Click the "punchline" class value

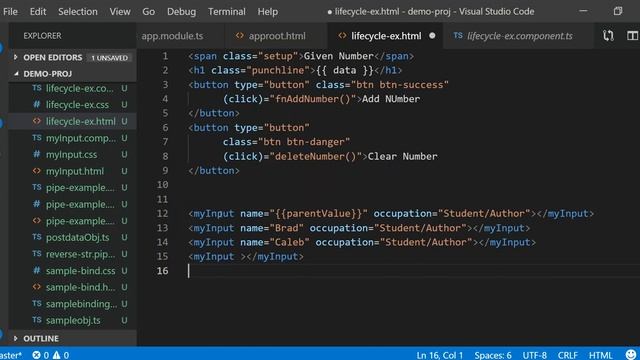click(x=278, y=70)
